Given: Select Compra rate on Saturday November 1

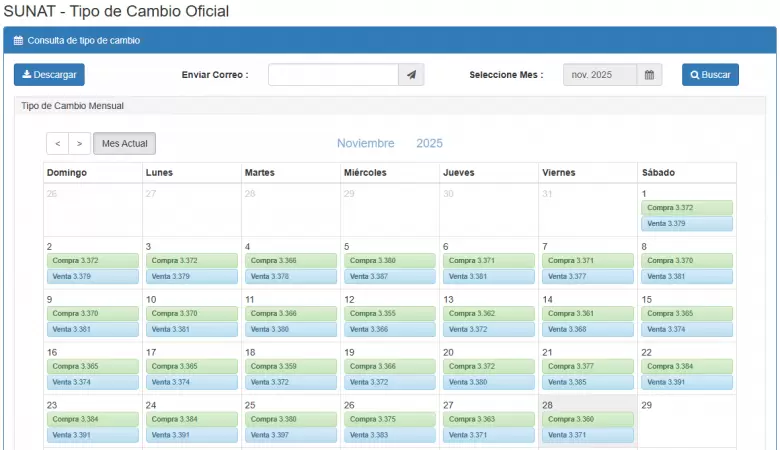Looking at the screenshot, I should pos(687,208).
